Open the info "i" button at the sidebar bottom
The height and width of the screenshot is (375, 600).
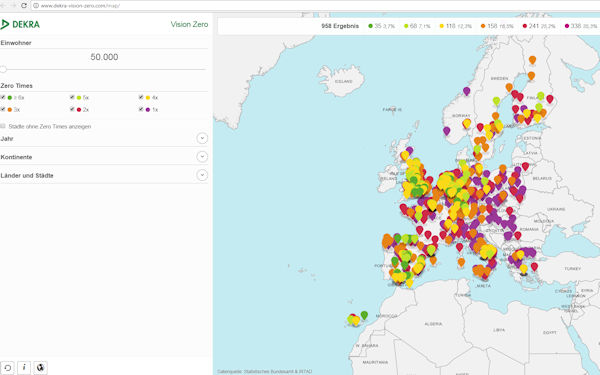pyautogui.click(x=24, y=368)
